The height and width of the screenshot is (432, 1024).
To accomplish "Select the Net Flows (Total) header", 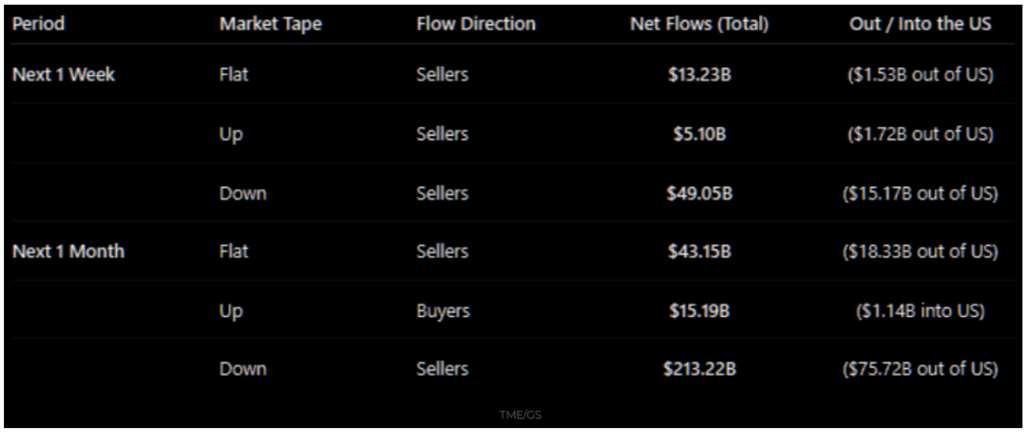I will [699, 23].
